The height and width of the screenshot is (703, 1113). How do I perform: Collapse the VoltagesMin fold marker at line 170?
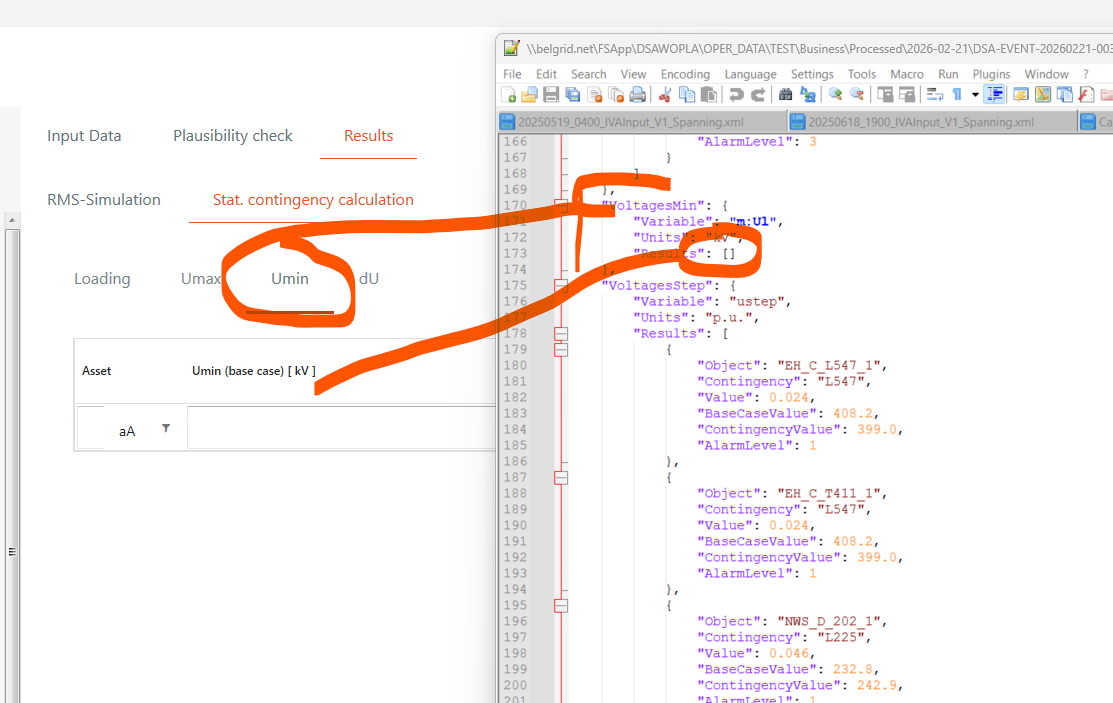click(x=561, y=205)
